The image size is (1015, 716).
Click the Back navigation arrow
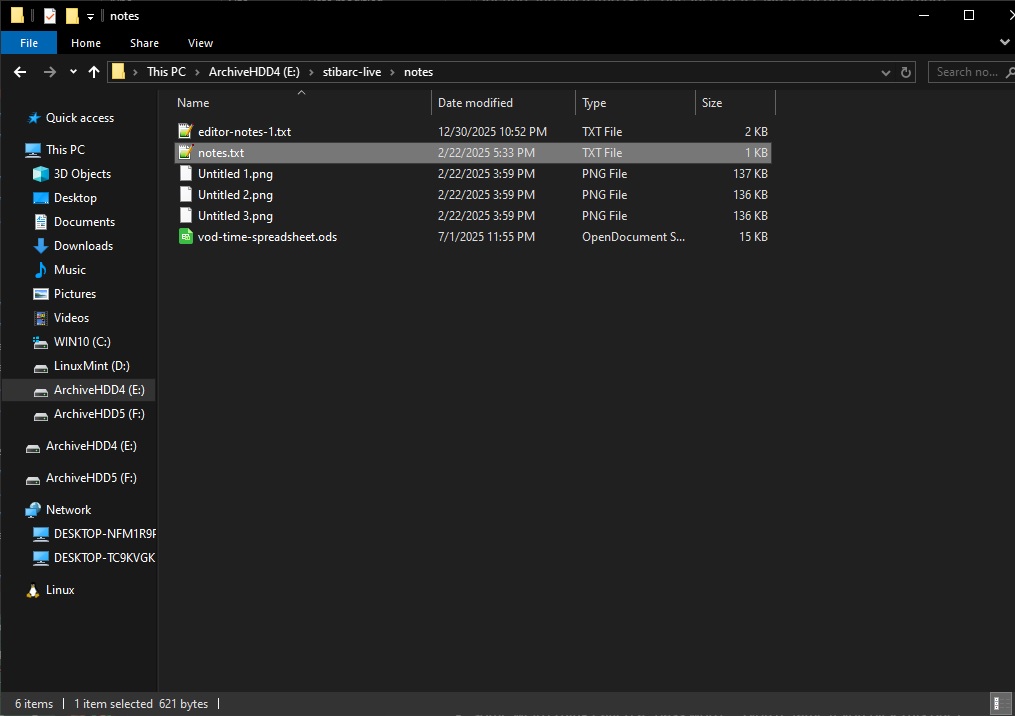tap(20, 72)
